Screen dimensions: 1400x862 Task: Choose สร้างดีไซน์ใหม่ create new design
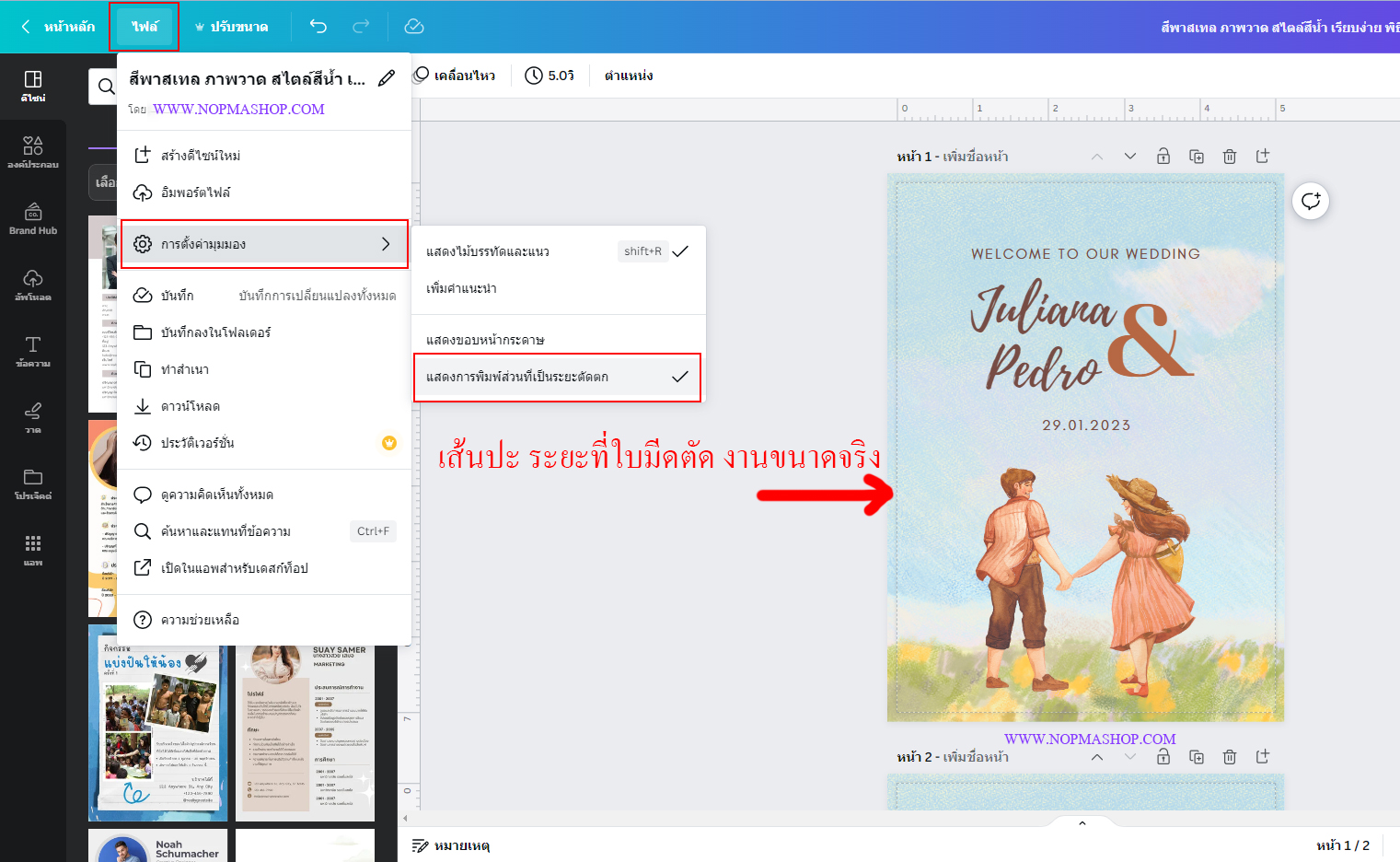tap(264, 156)
